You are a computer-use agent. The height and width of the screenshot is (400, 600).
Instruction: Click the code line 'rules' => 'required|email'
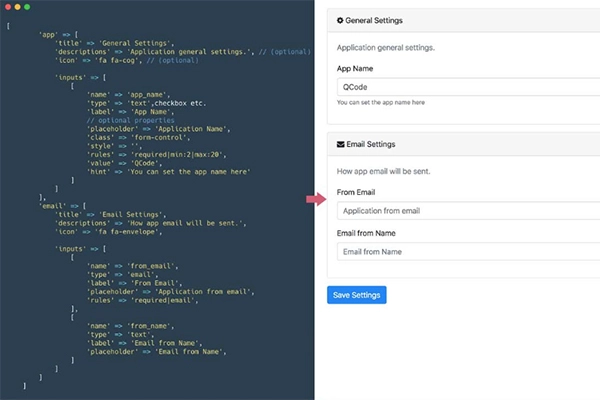pyautogui.click(x=143, y=300)
